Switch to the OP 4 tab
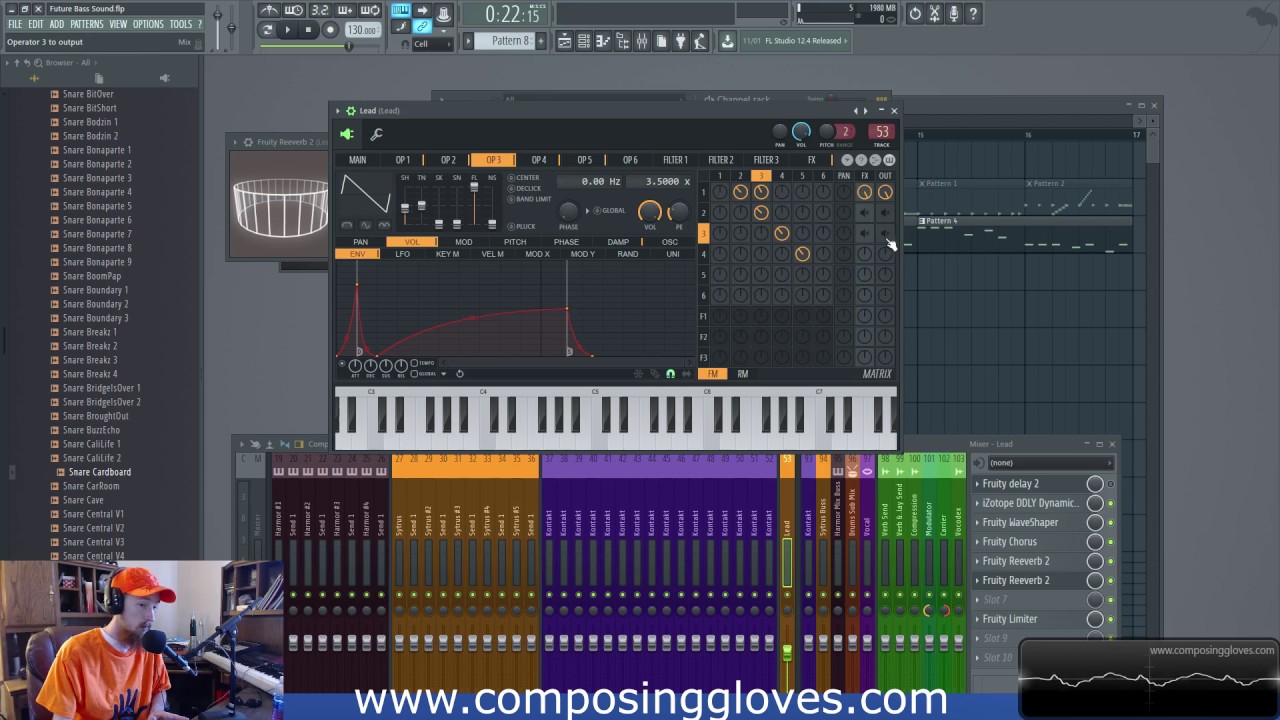The image size is (1280, 720). click(x=539, y=160)
